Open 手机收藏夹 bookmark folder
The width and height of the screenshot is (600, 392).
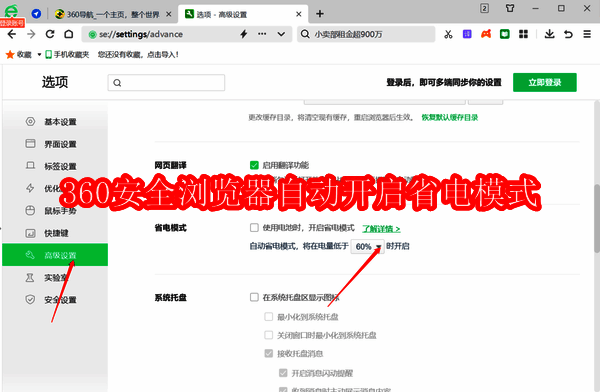pyautogui.click(x=67, y=54)
